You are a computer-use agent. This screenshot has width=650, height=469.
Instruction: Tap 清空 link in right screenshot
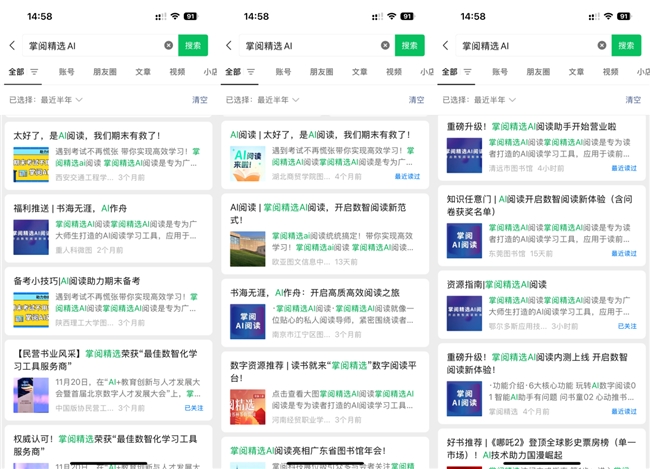click(x=633, y=100)
